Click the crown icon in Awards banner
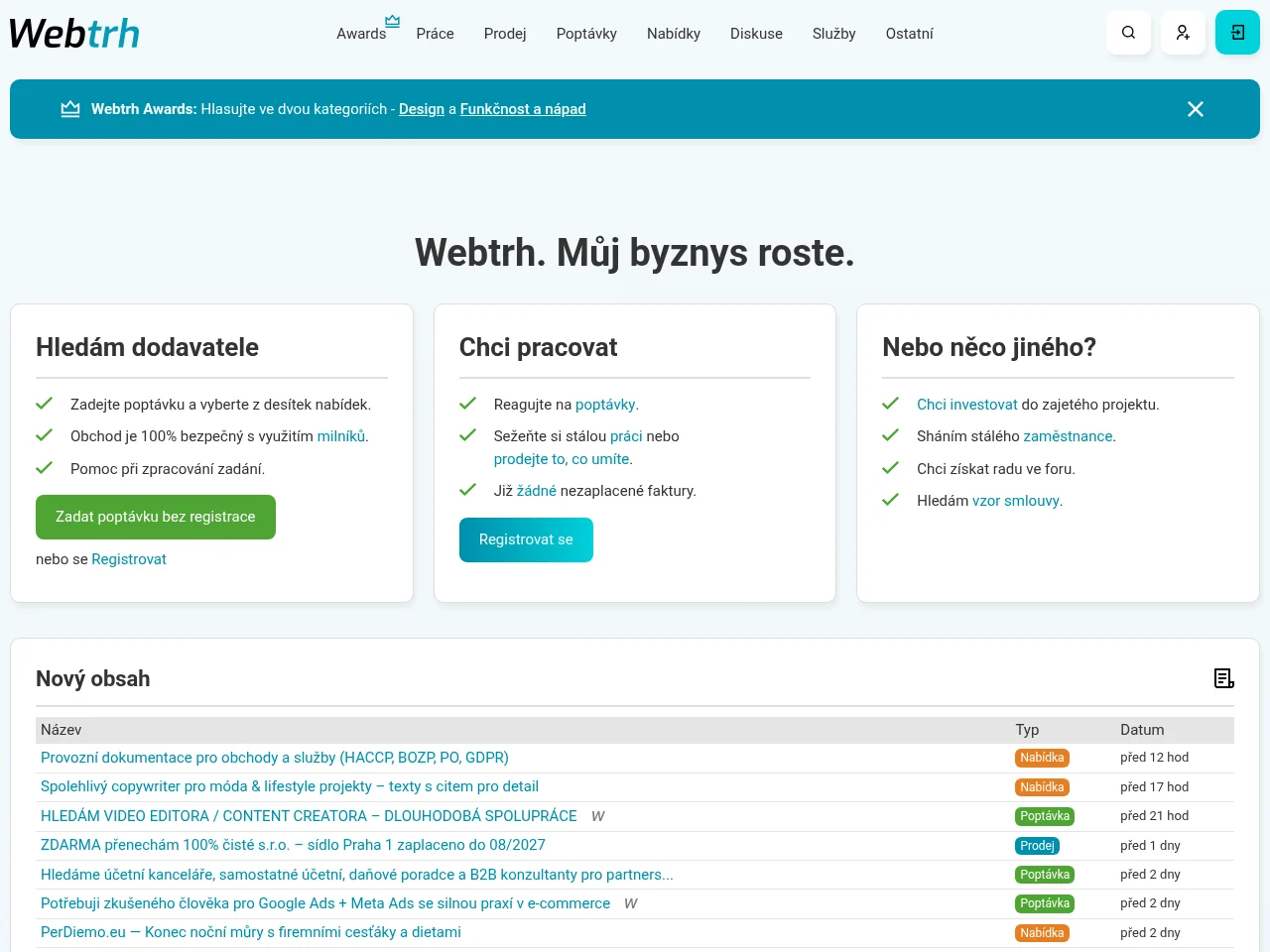 pos(70,109)
